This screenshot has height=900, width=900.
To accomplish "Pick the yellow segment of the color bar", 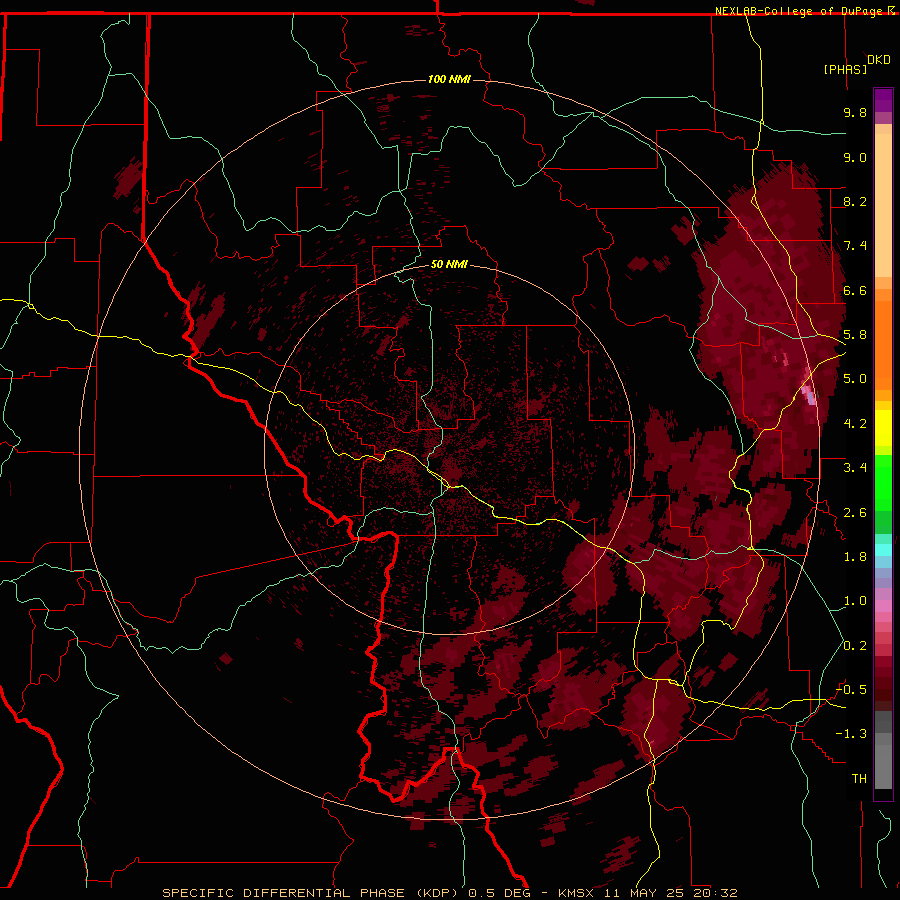I will (x=883, y=428).
